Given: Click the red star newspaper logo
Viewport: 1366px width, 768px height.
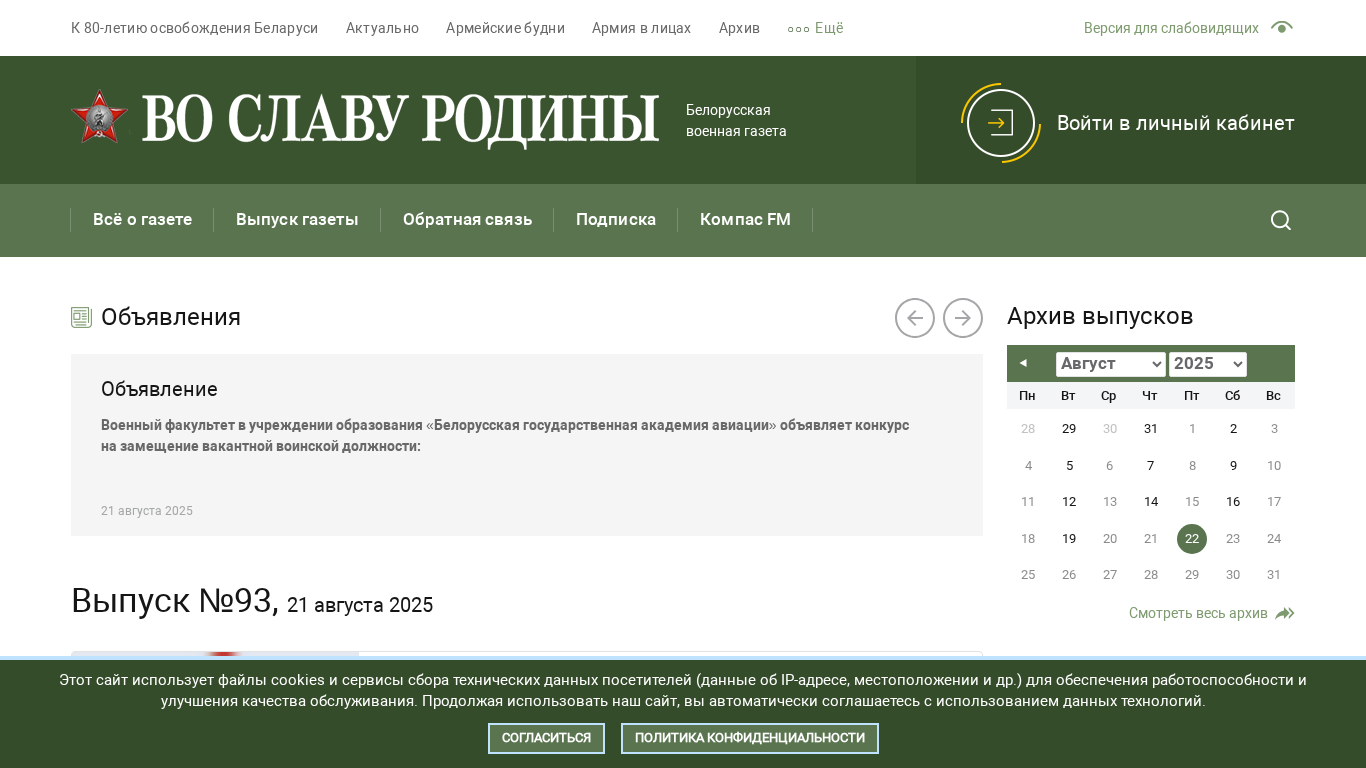Looking at the screenshot, I should click(x=99, y=117).
